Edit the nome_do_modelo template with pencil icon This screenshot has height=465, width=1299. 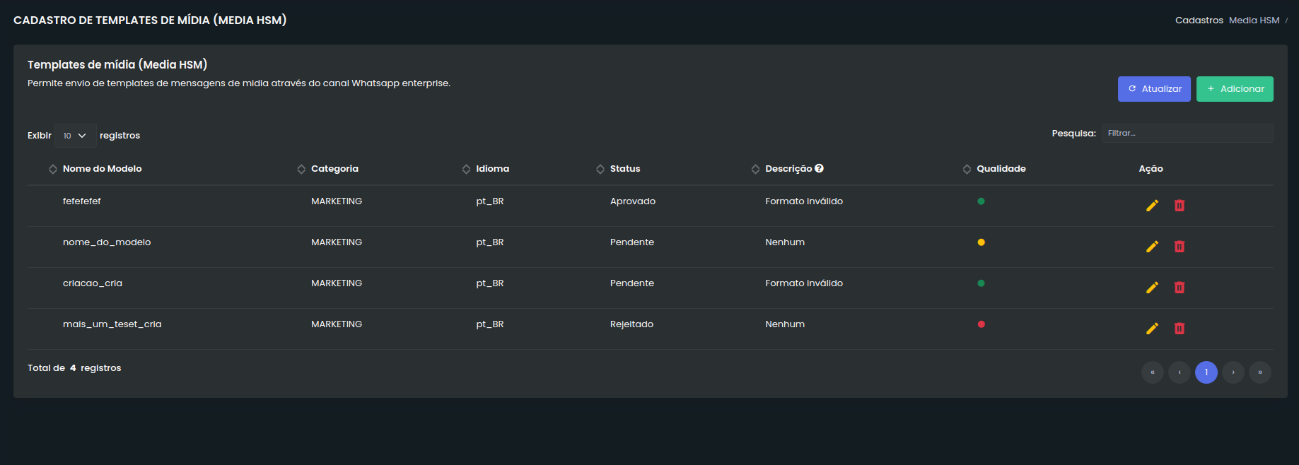tap(1152, 246)
